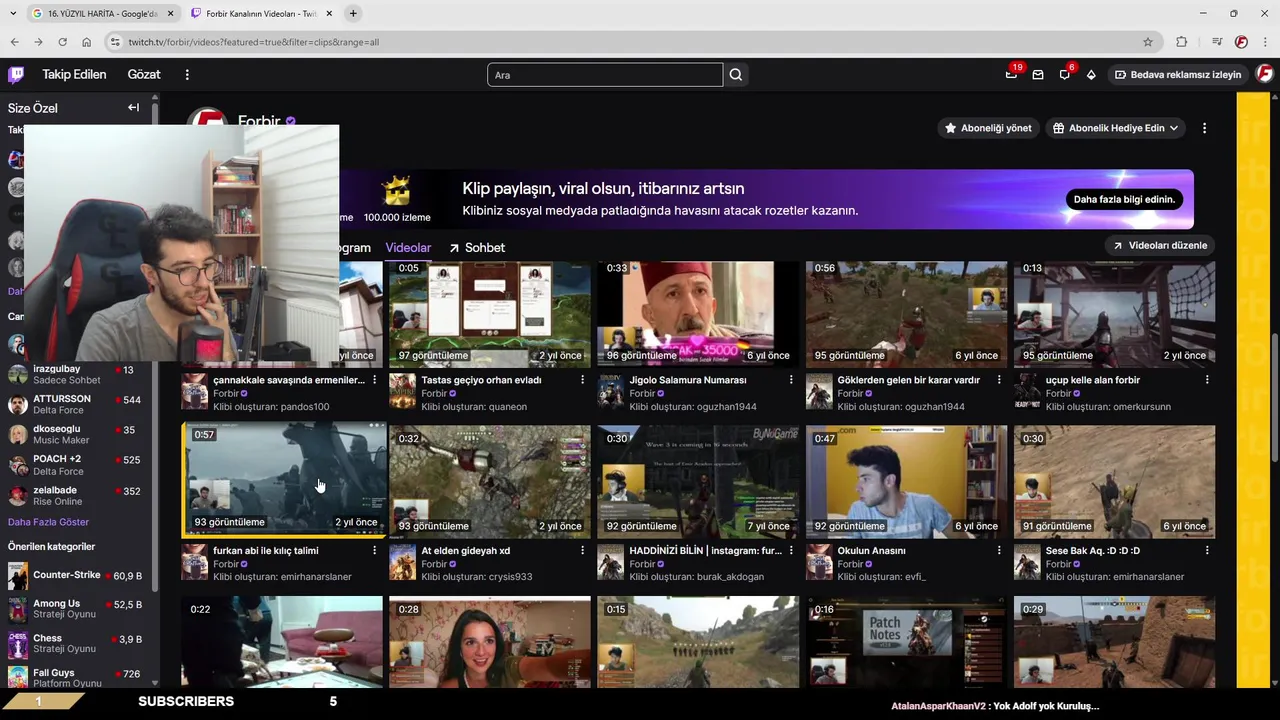
Task: Expand followed channels with Daha Fazla Göster
Action: tap(48, 522)
